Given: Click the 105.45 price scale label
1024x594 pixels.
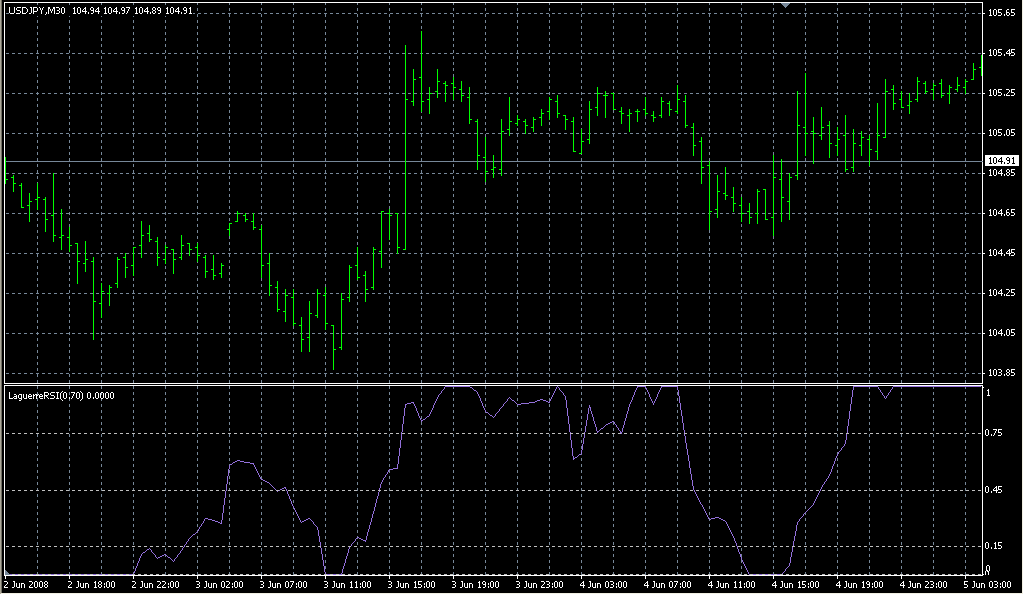Looking at the screenshot, I should pos(1001,53).
